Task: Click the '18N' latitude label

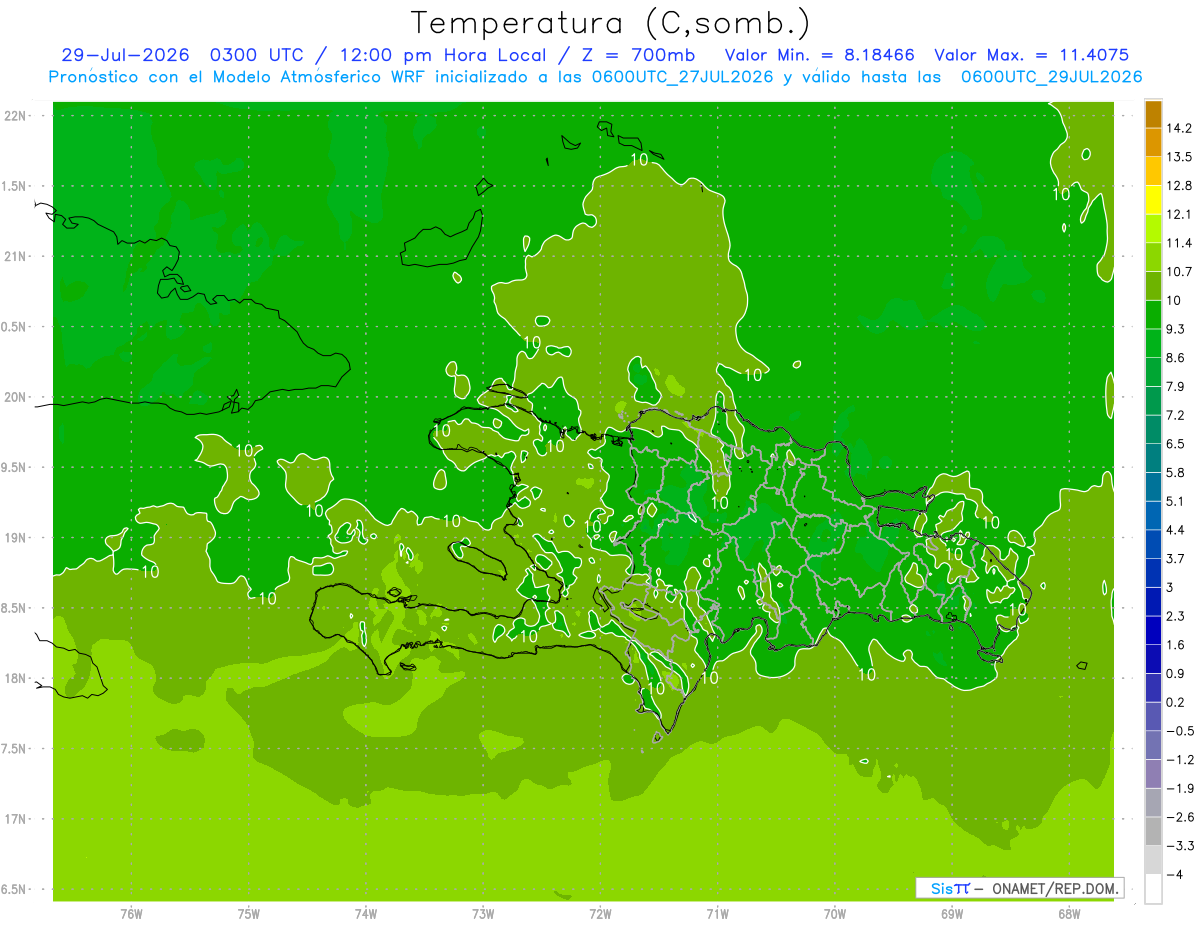Action: pyautogui.click(x=16, y=678)
